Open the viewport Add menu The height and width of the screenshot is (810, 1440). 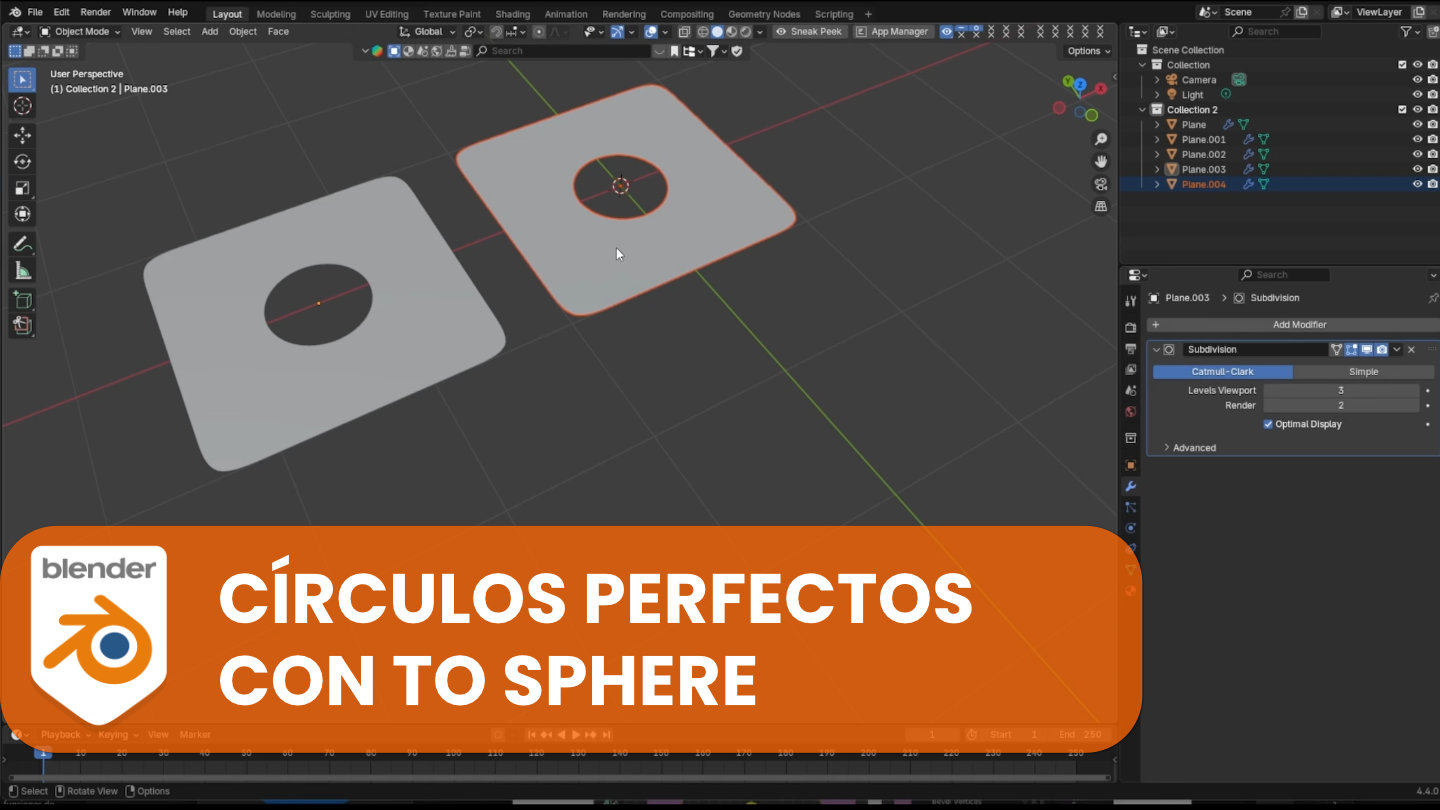[210, 32]
